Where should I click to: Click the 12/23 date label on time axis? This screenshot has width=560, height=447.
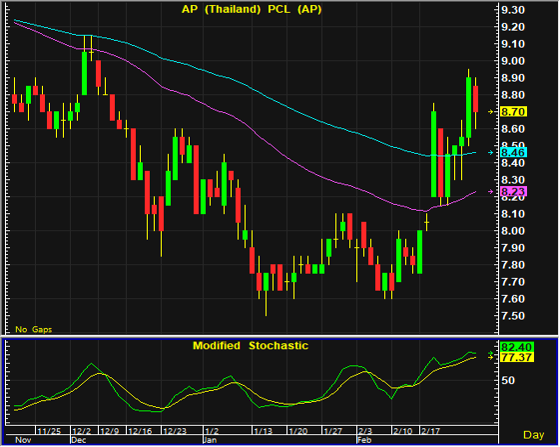point(175,431)
